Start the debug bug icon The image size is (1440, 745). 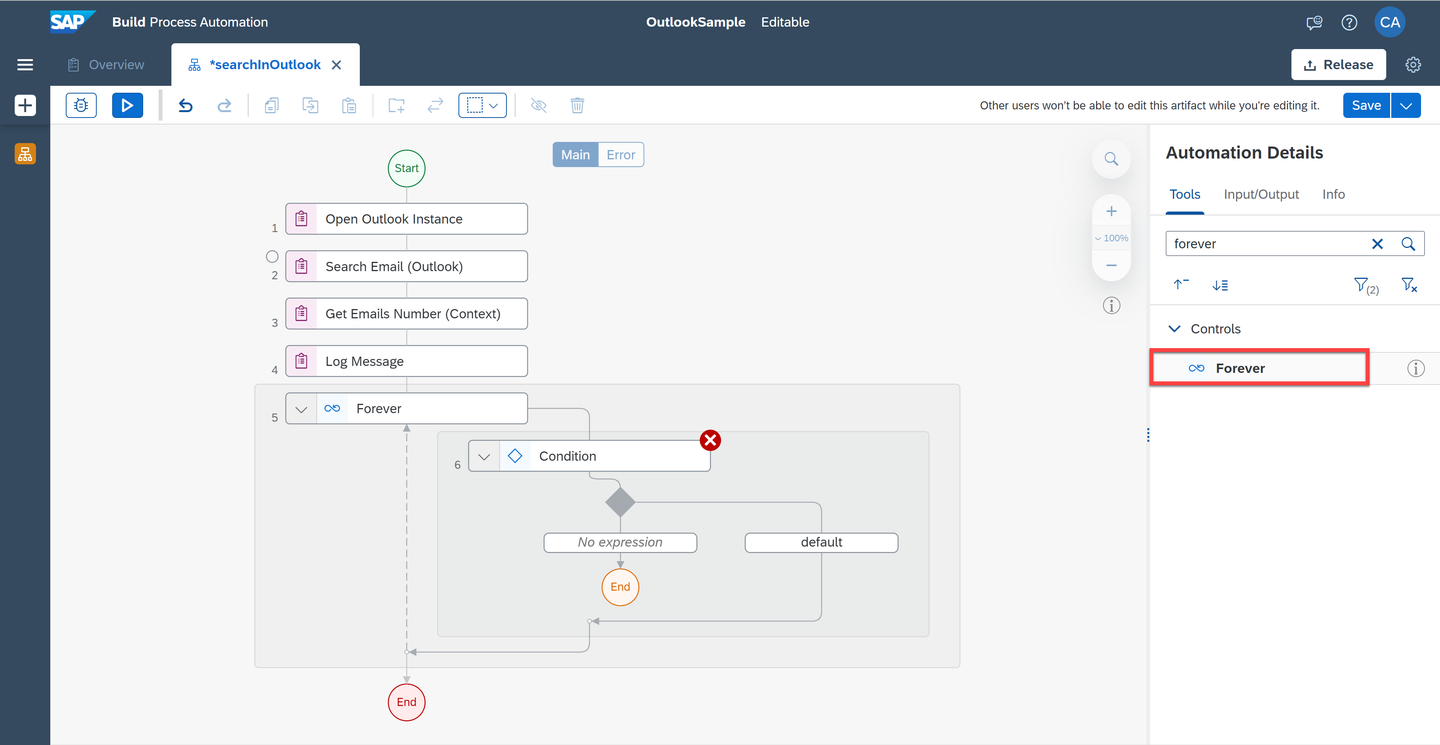tap(81, 105)
